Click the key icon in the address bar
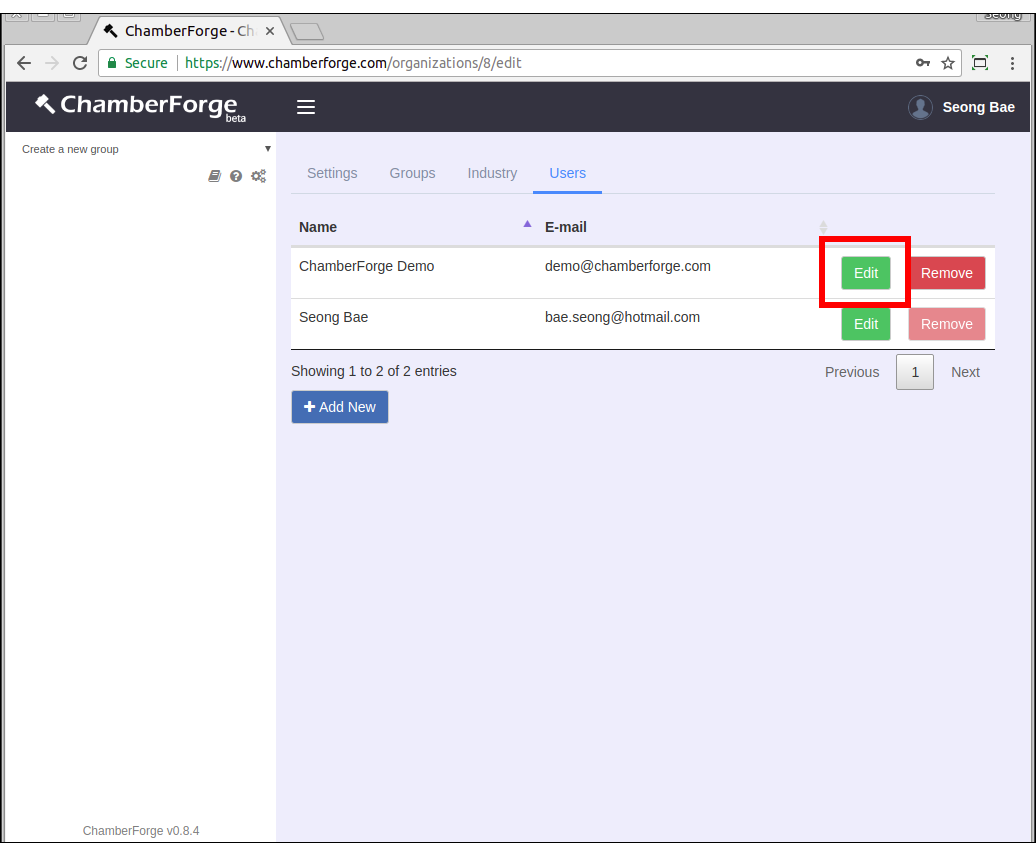This screenshot has height=856, width=1036. [922, 62]
